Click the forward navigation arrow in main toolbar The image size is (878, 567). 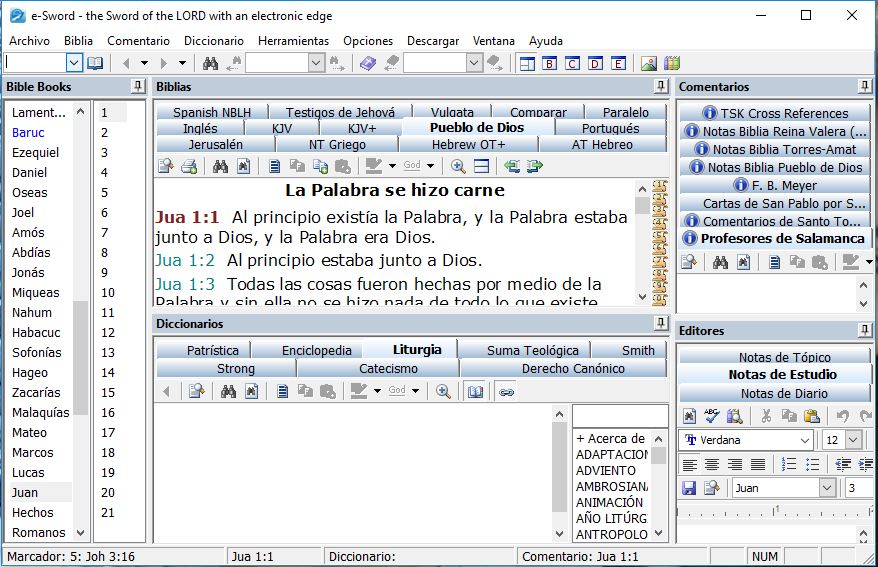(x=164, y=63)
